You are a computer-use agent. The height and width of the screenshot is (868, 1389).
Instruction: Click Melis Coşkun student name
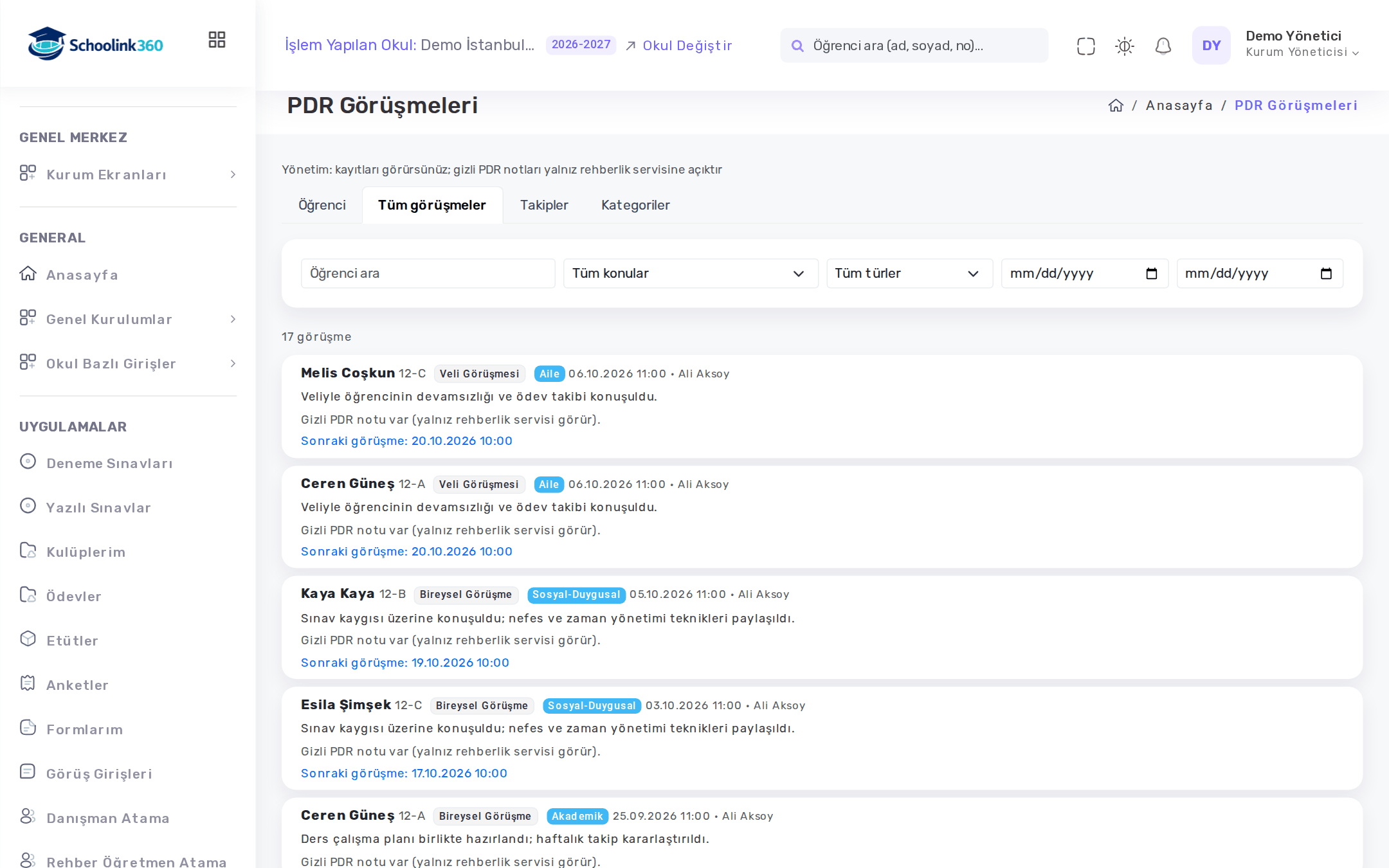(x=348, y=373)
